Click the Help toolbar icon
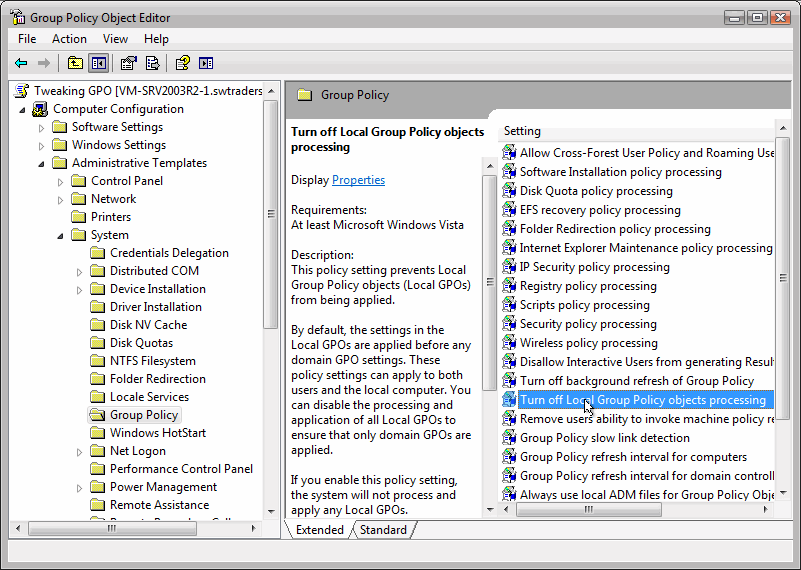 click(182, 63)
